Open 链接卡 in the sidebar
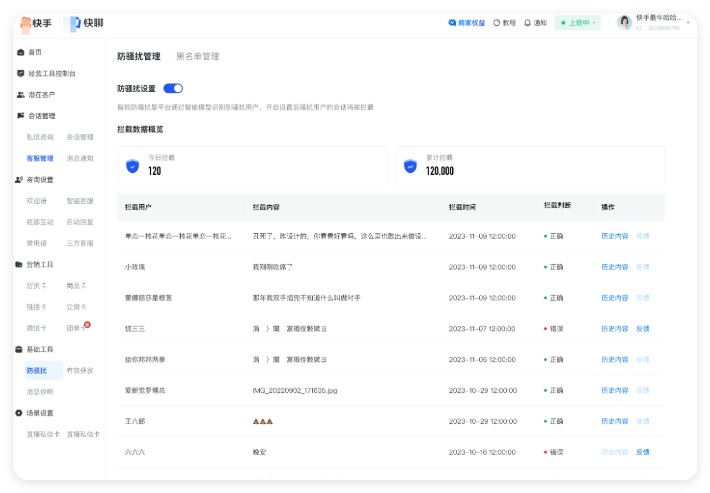710x493 pixels. [37, 307]
